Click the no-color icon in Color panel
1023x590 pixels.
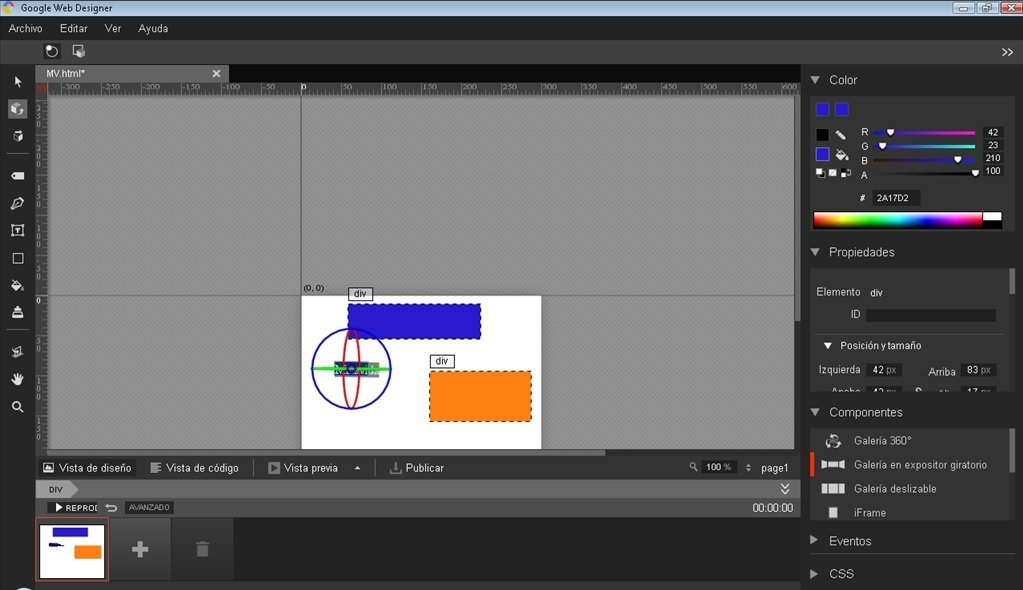pos(832,173)
